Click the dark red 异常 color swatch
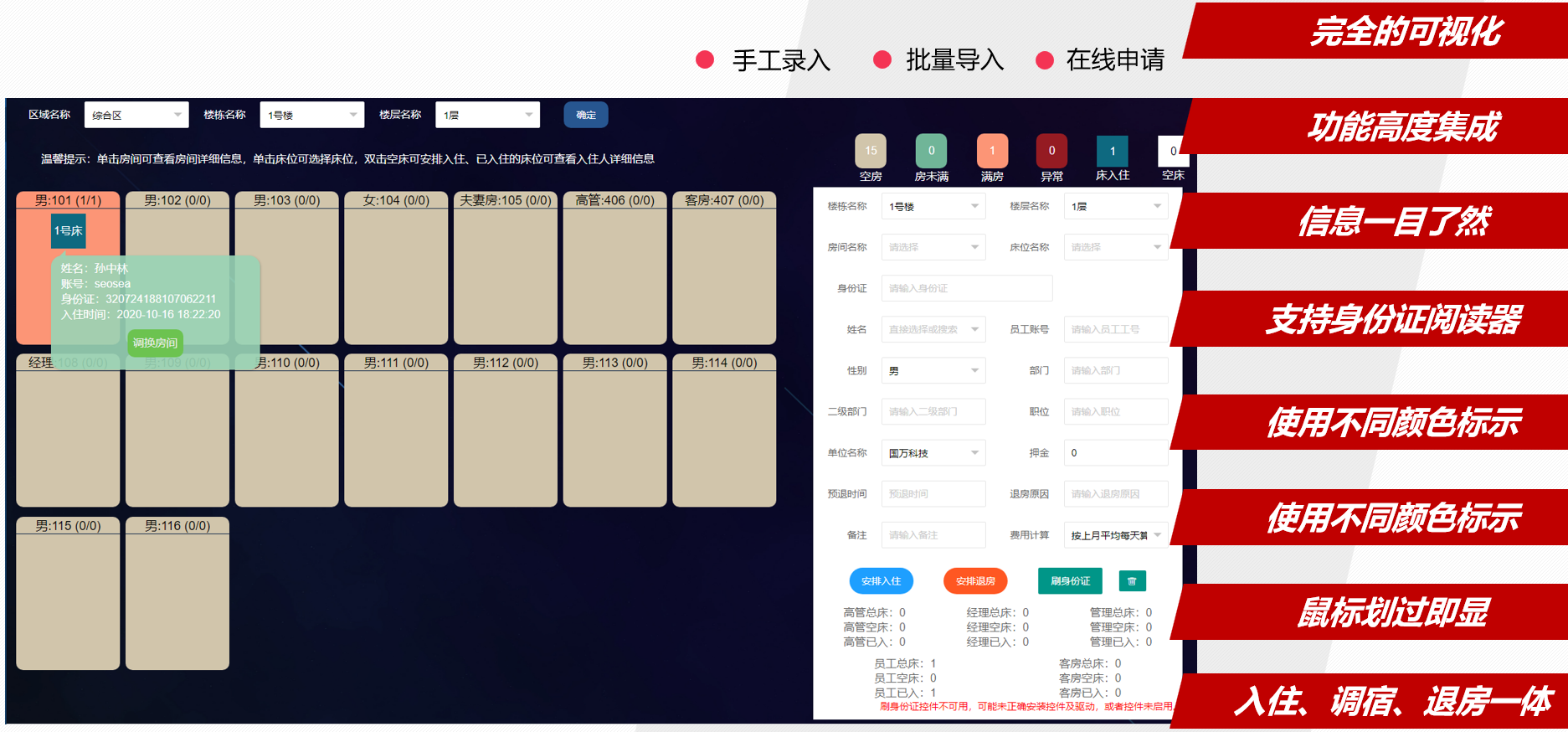The image size is (1568, 732). 1051,151
